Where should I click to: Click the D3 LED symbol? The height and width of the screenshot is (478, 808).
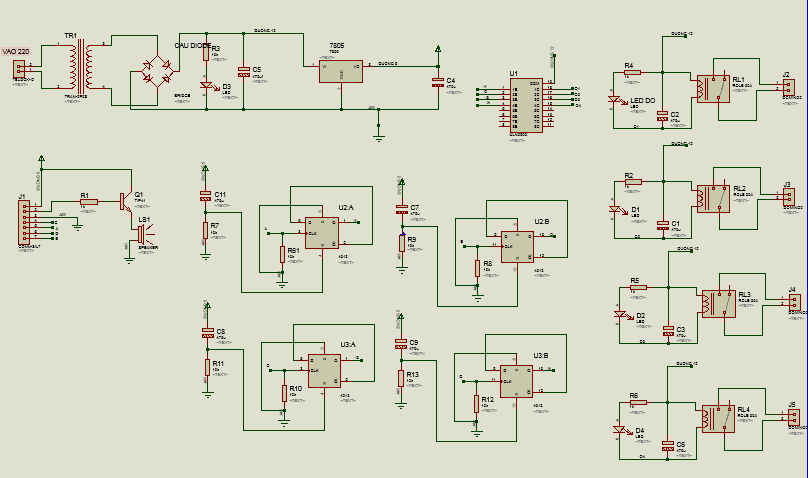207,87
